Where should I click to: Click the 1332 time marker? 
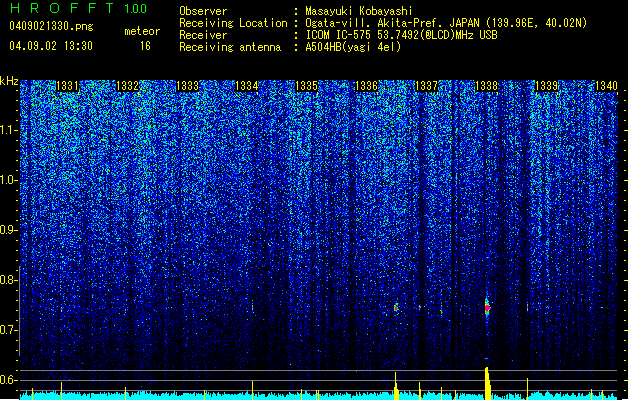(127, 86)
